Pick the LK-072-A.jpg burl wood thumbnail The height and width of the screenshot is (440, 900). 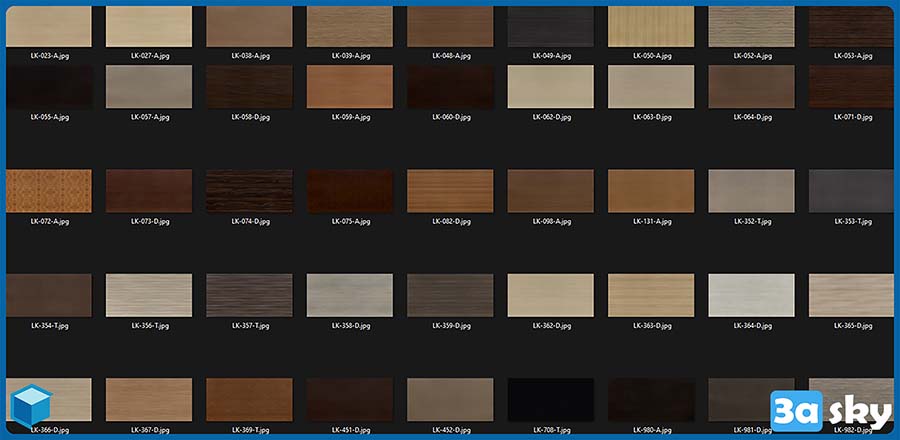pyautogui.click(x=48, y=191)
